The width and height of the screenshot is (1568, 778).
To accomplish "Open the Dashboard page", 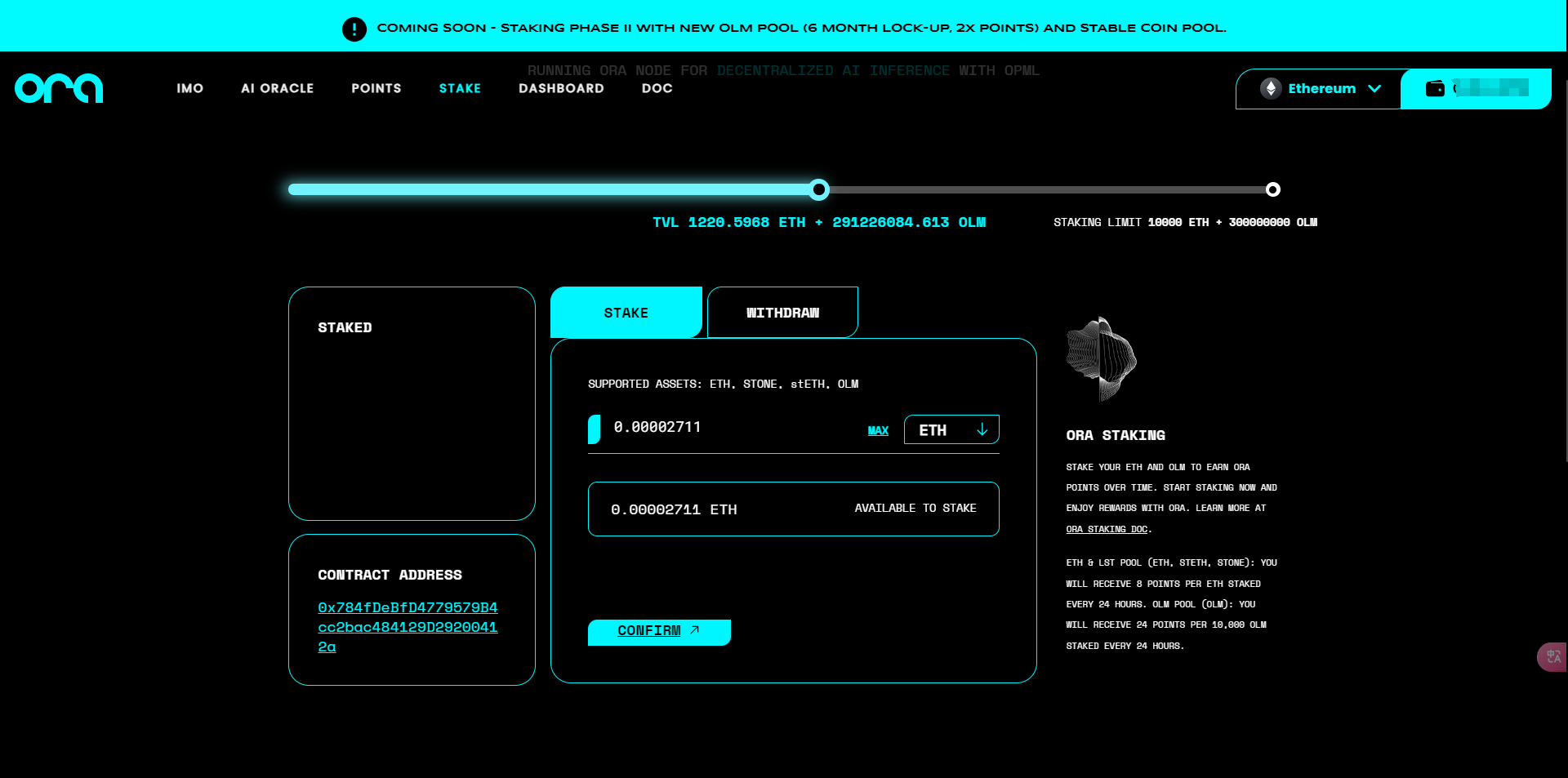I will click(x=562, y=88).
